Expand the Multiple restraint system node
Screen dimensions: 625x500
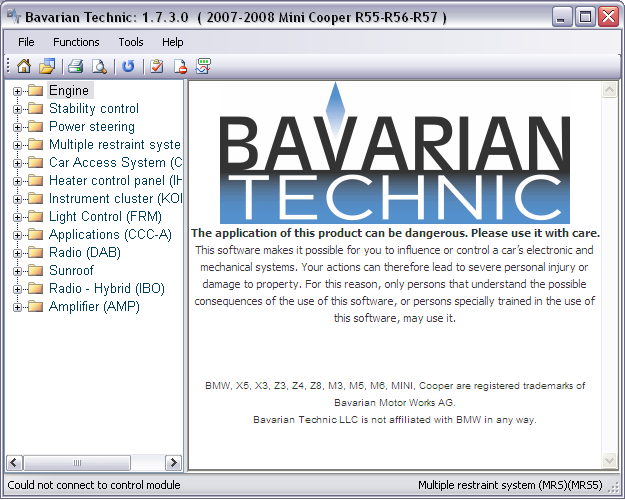click(x=17, y=145)
